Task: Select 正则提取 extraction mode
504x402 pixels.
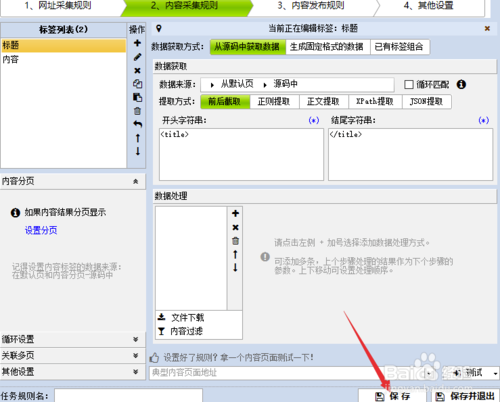Action: coord(274,102)
